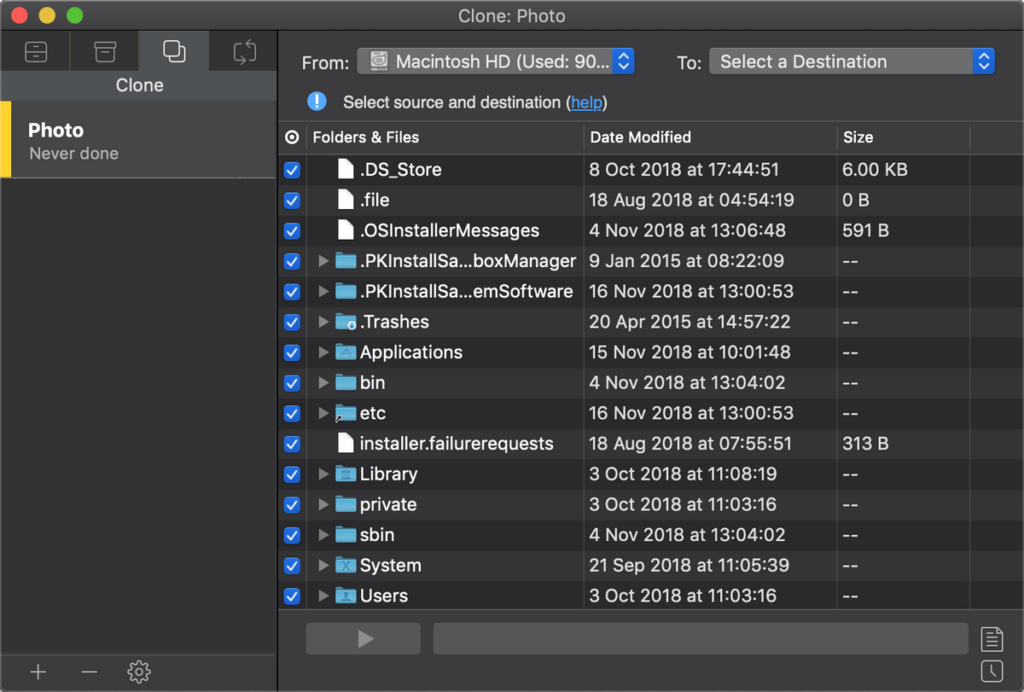
Task: Deselect the Applications folder checkbox
Action: 291,352
